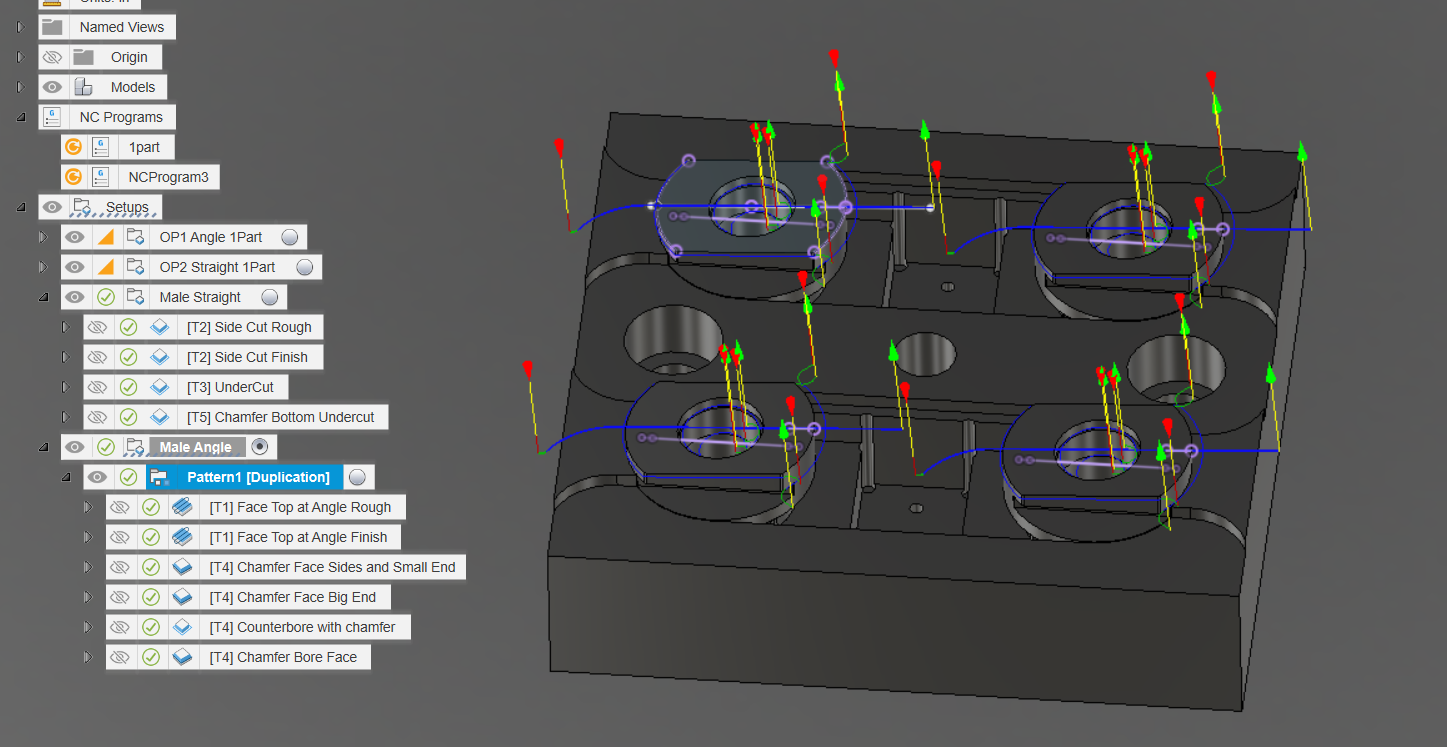Viewport: 1447px width, 747px height.
Task: Click the orange warning icon on OP1 Angle 1Part
Action: click(x=105, y=237)
